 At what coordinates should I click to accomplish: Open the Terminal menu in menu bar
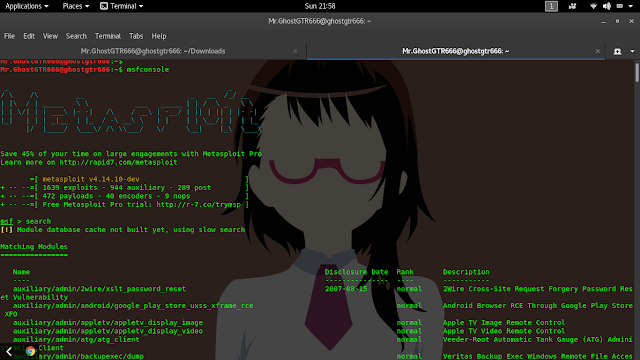(108, 36)
